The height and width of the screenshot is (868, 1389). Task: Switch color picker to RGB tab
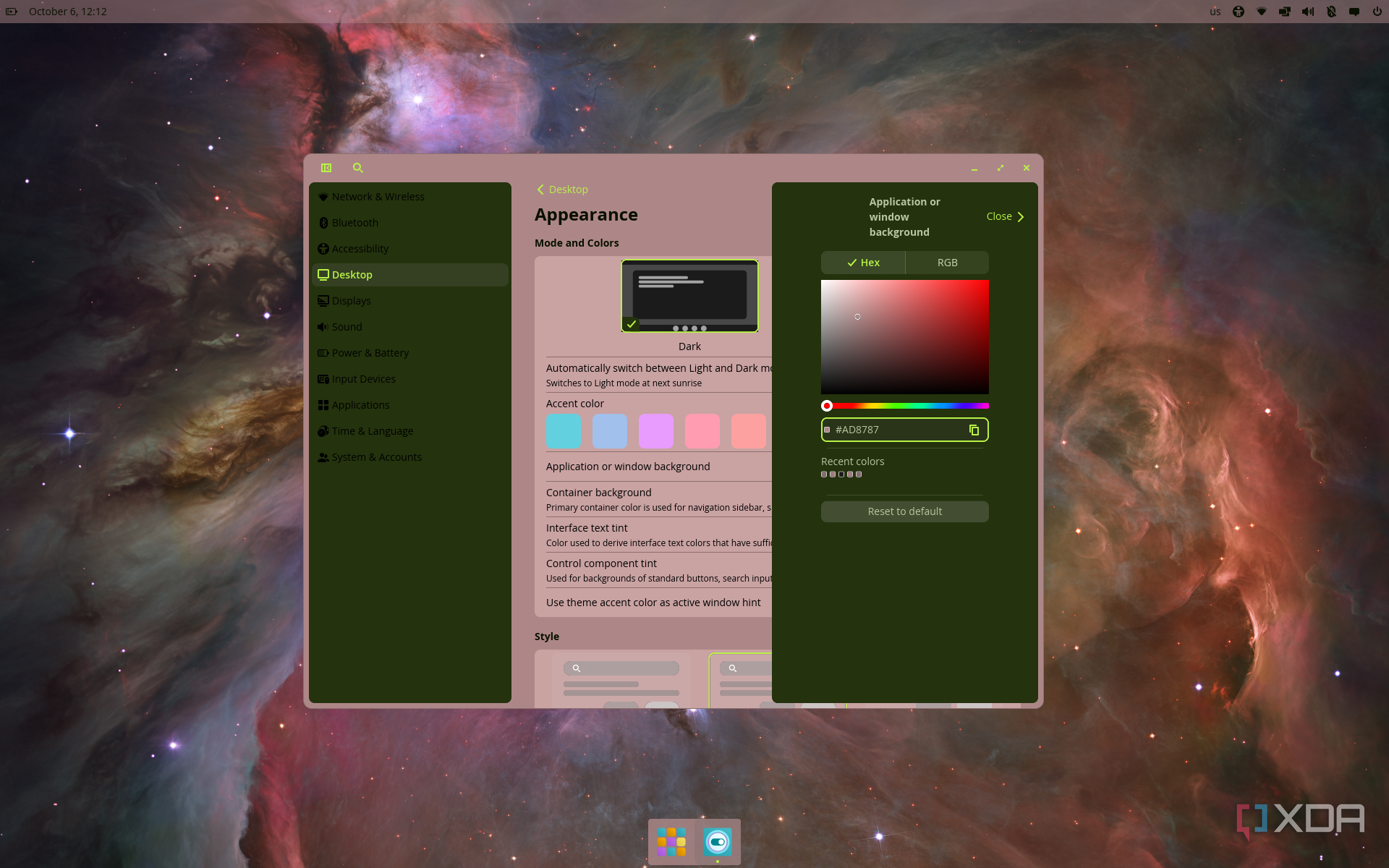pos(947,263)
